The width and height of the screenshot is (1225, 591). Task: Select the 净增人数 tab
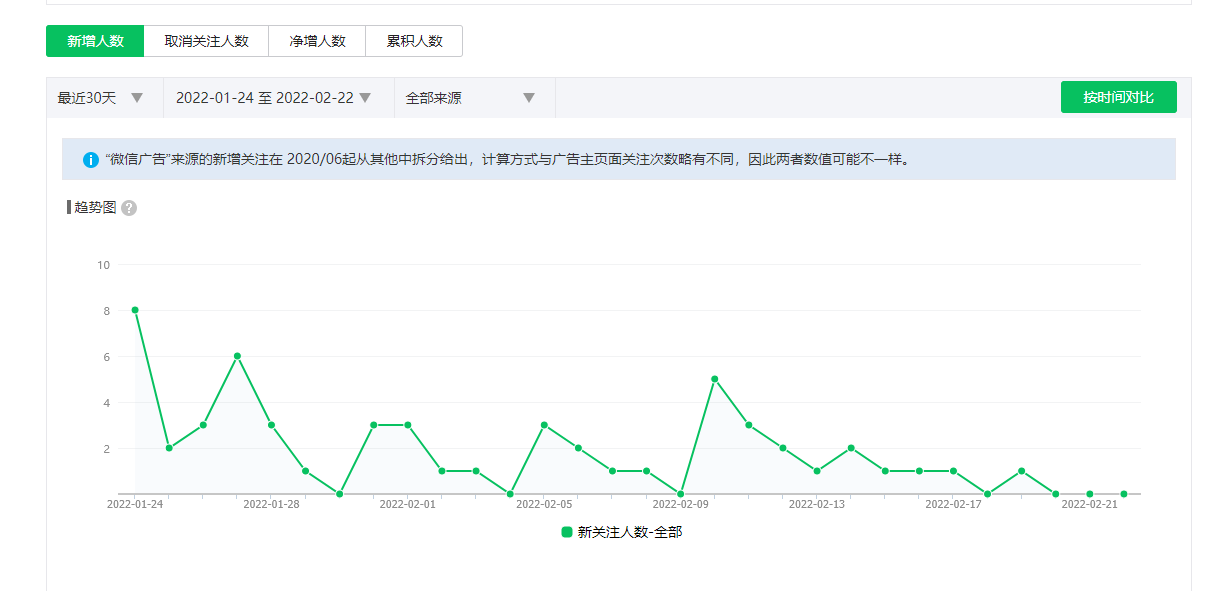(x=317, y=41)
